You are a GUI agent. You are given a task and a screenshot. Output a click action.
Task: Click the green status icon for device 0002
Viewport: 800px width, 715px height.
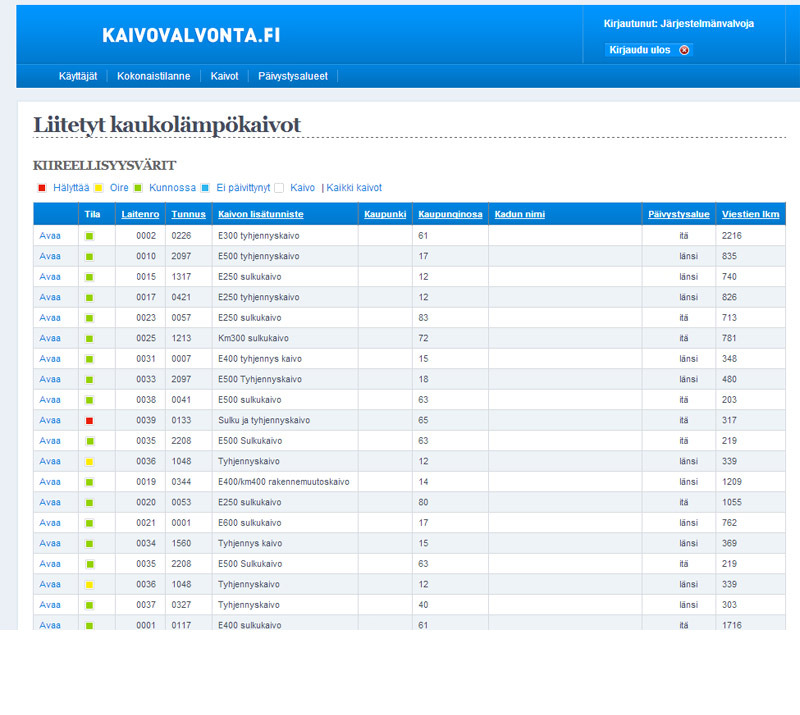pos(89,236)
